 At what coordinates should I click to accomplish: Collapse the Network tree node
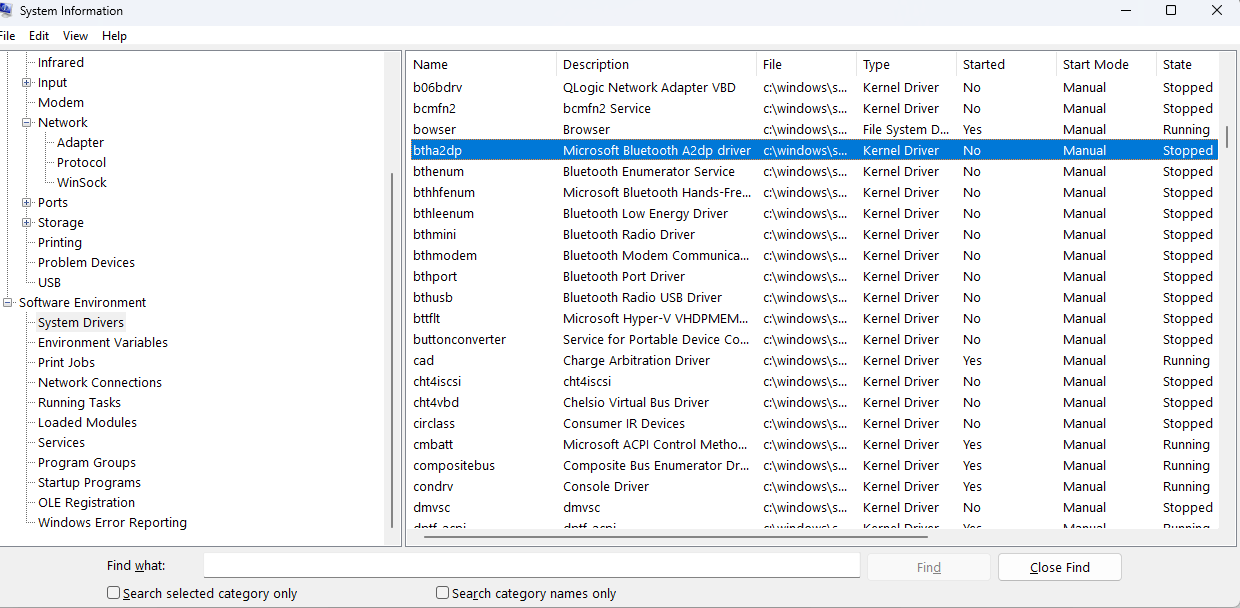click(27, 123)
